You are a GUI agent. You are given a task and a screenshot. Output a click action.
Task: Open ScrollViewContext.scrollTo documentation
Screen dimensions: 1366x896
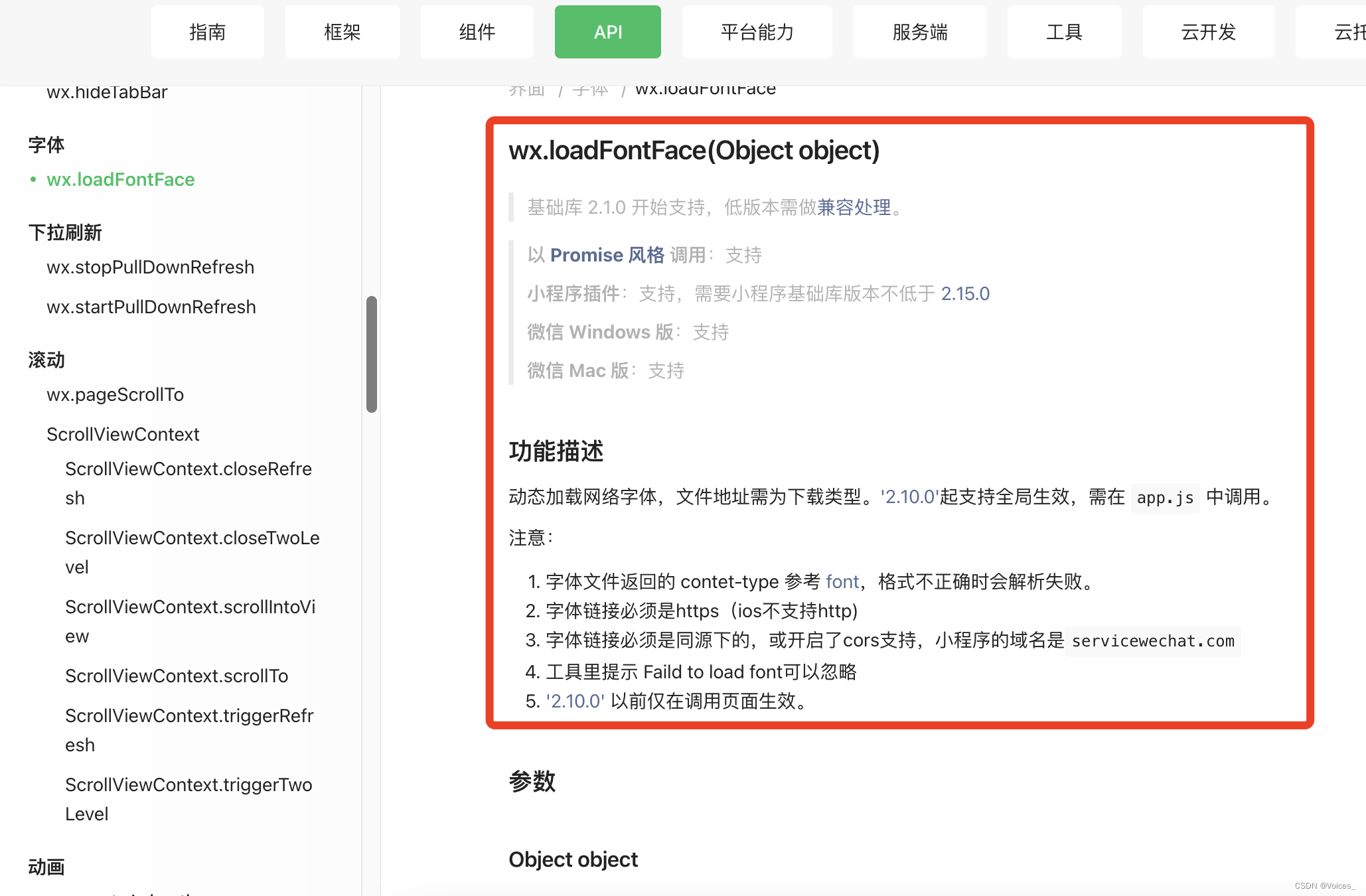pos(177,676)
